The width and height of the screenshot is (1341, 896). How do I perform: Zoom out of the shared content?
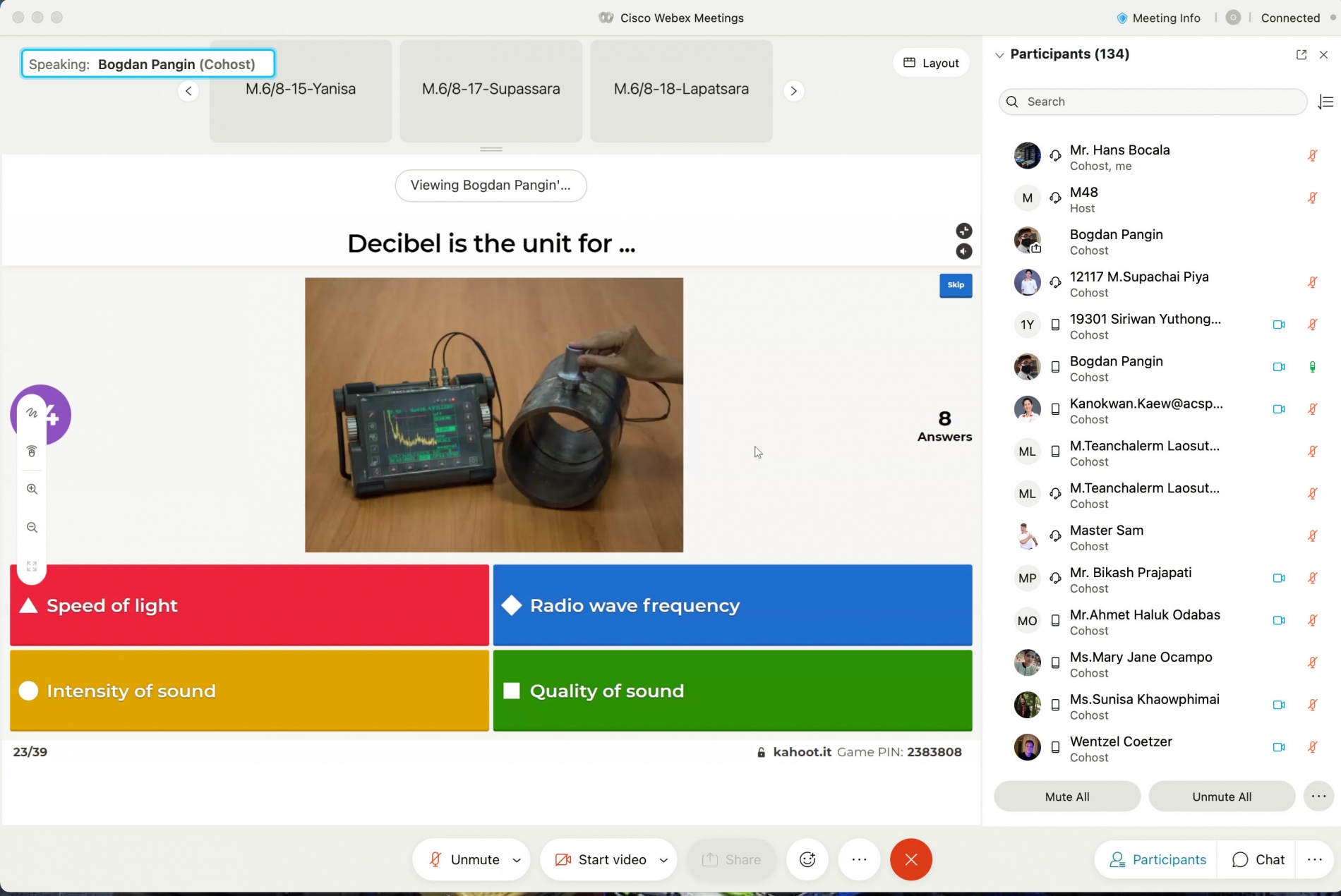click(32, 528)
